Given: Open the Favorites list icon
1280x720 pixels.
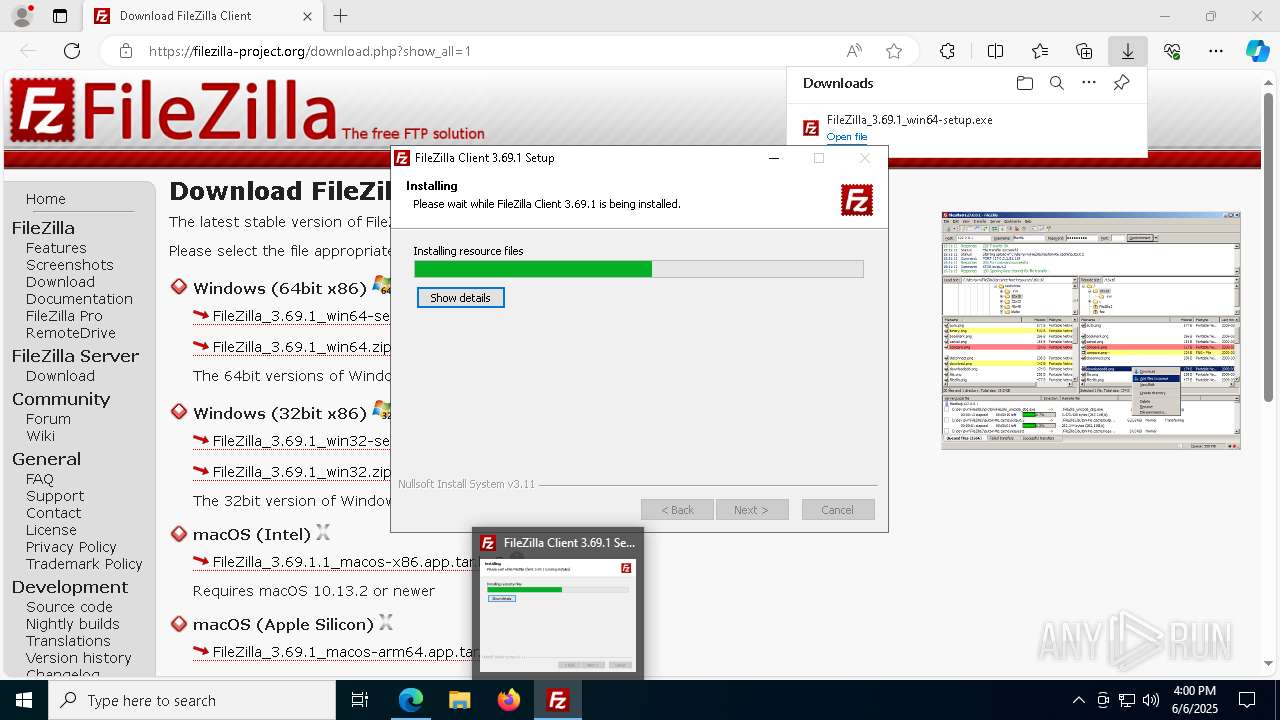Looking at the screenshot, I should [x=1040, y=51].
